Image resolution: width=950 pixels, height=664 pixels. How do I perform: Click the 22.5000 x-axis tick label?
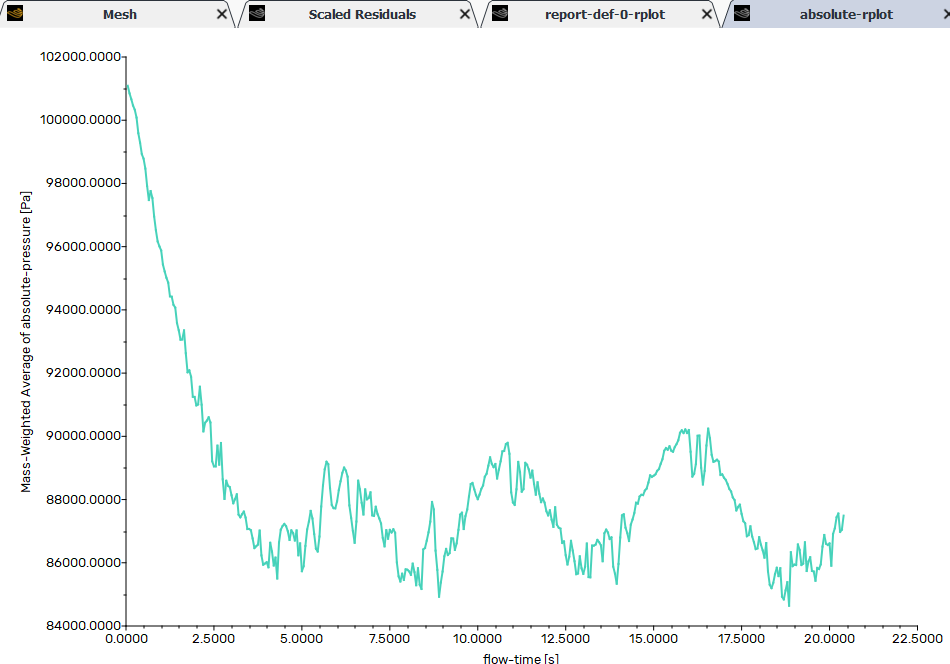(917, 638)
